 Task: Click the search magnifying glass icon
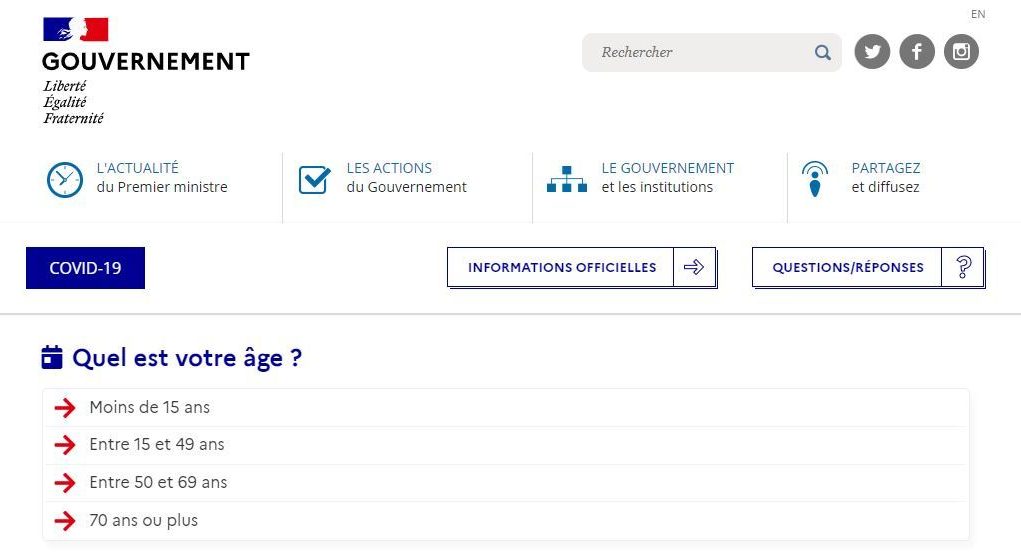pos(822,53)
